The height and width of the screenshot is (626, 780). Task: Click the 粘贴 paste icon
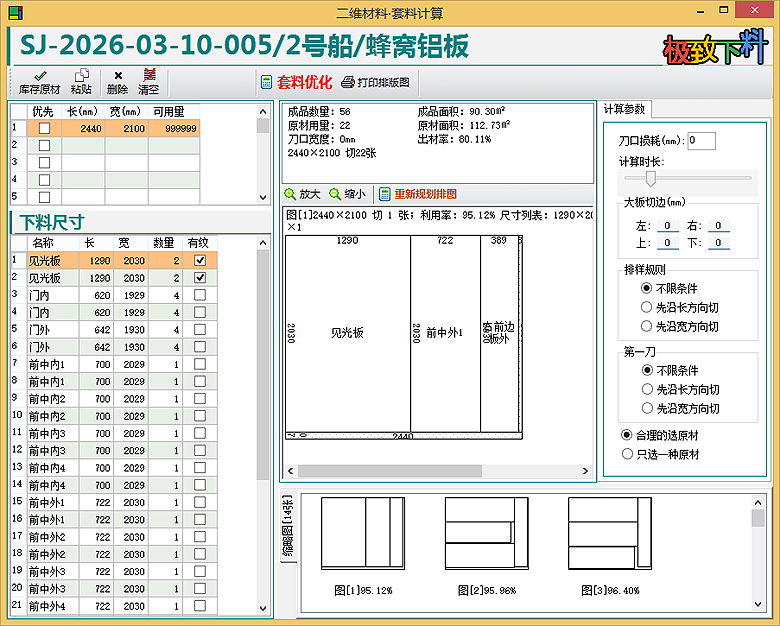tap(81, 76)
